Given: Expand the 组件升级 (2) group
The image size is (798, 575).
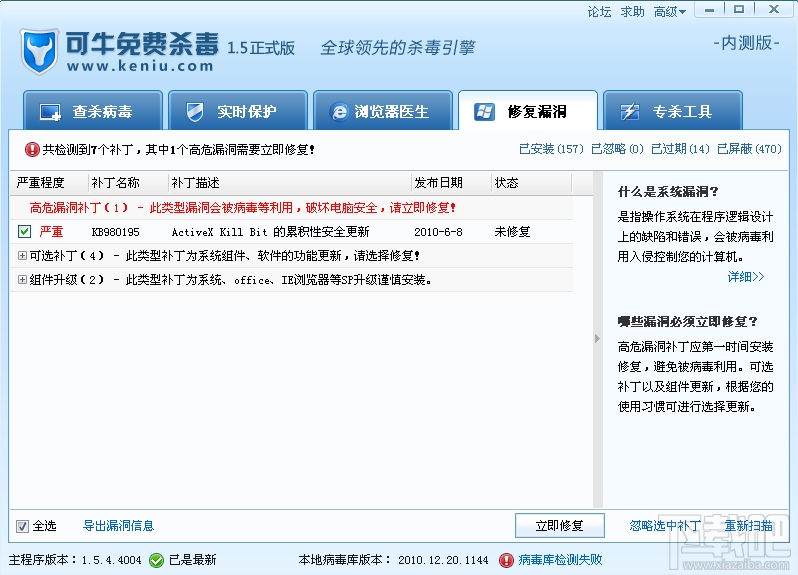Looking at the screenshot, I should tap(22, 279).
